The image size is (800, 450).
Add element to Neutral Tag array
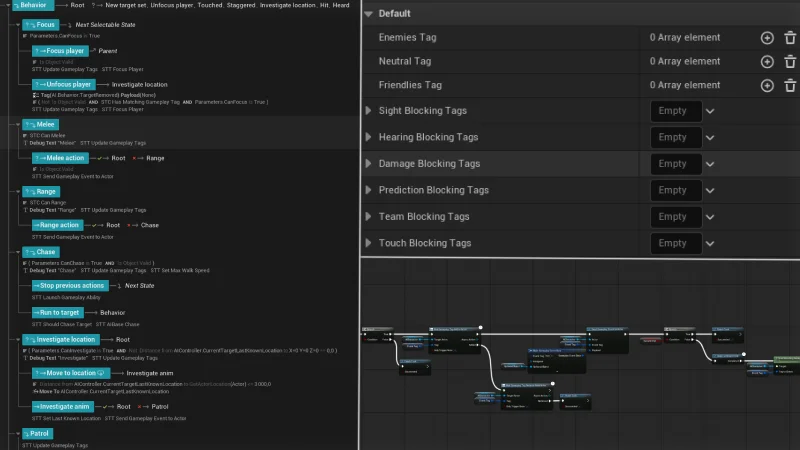(x=767, y=62)
